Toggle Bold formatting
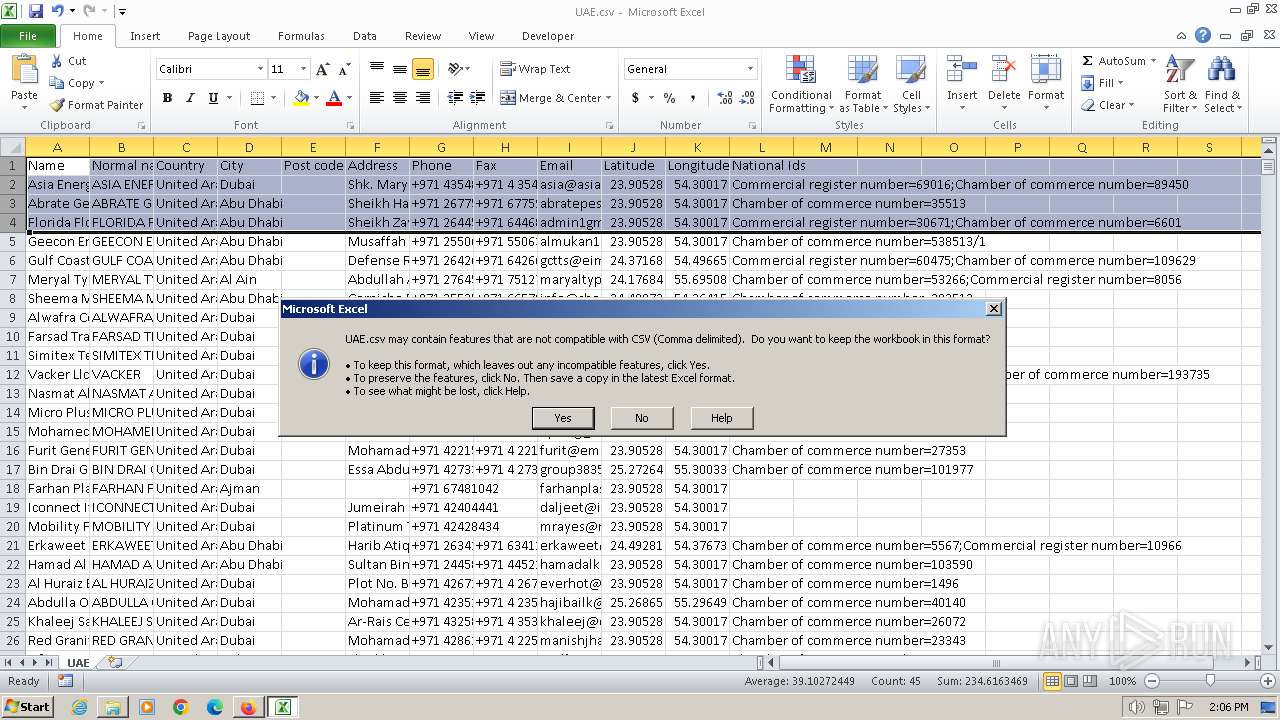This screenshot has width=1280, height=720. (167, 98)
